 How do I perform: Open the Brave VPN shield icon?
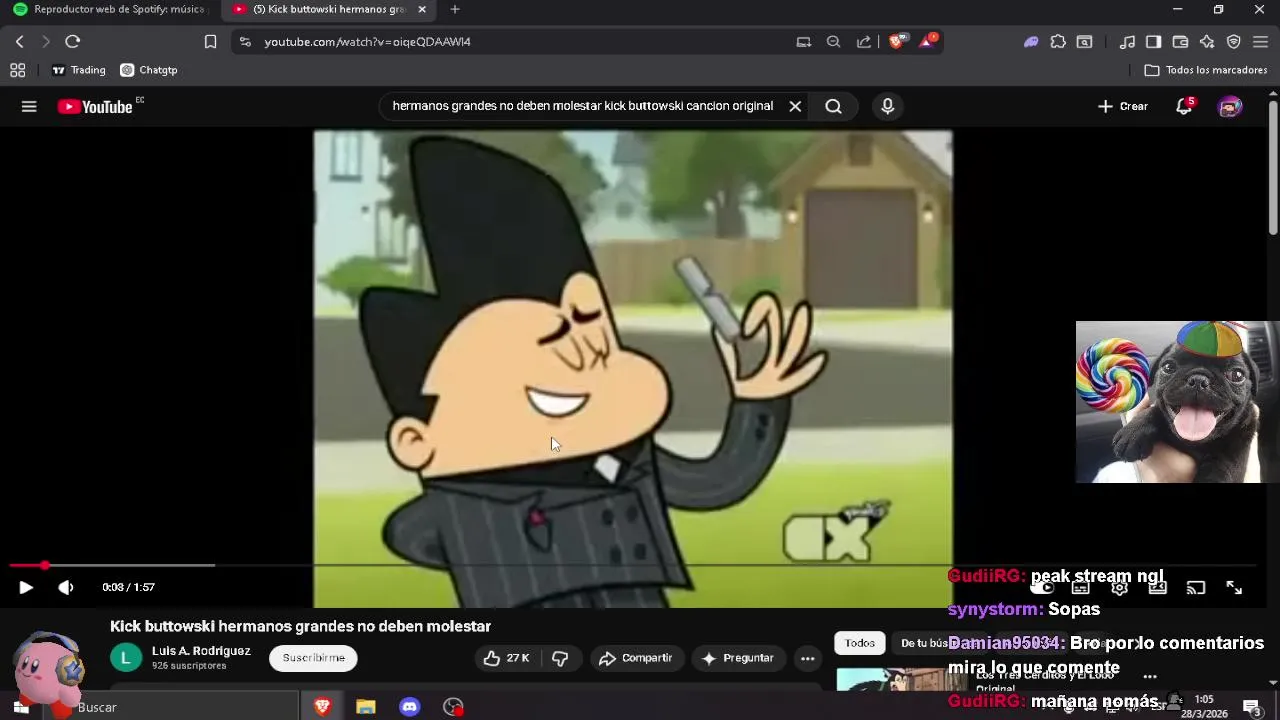click(x=1234, y=41)
